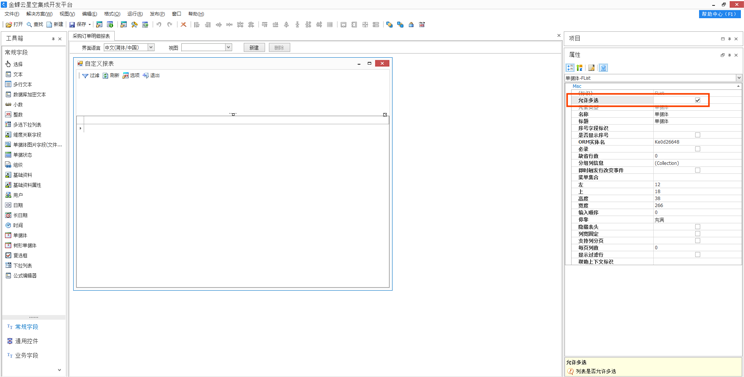
Task: Click the 保存 (Save) toolbar button
Action: tap(78, 24)
